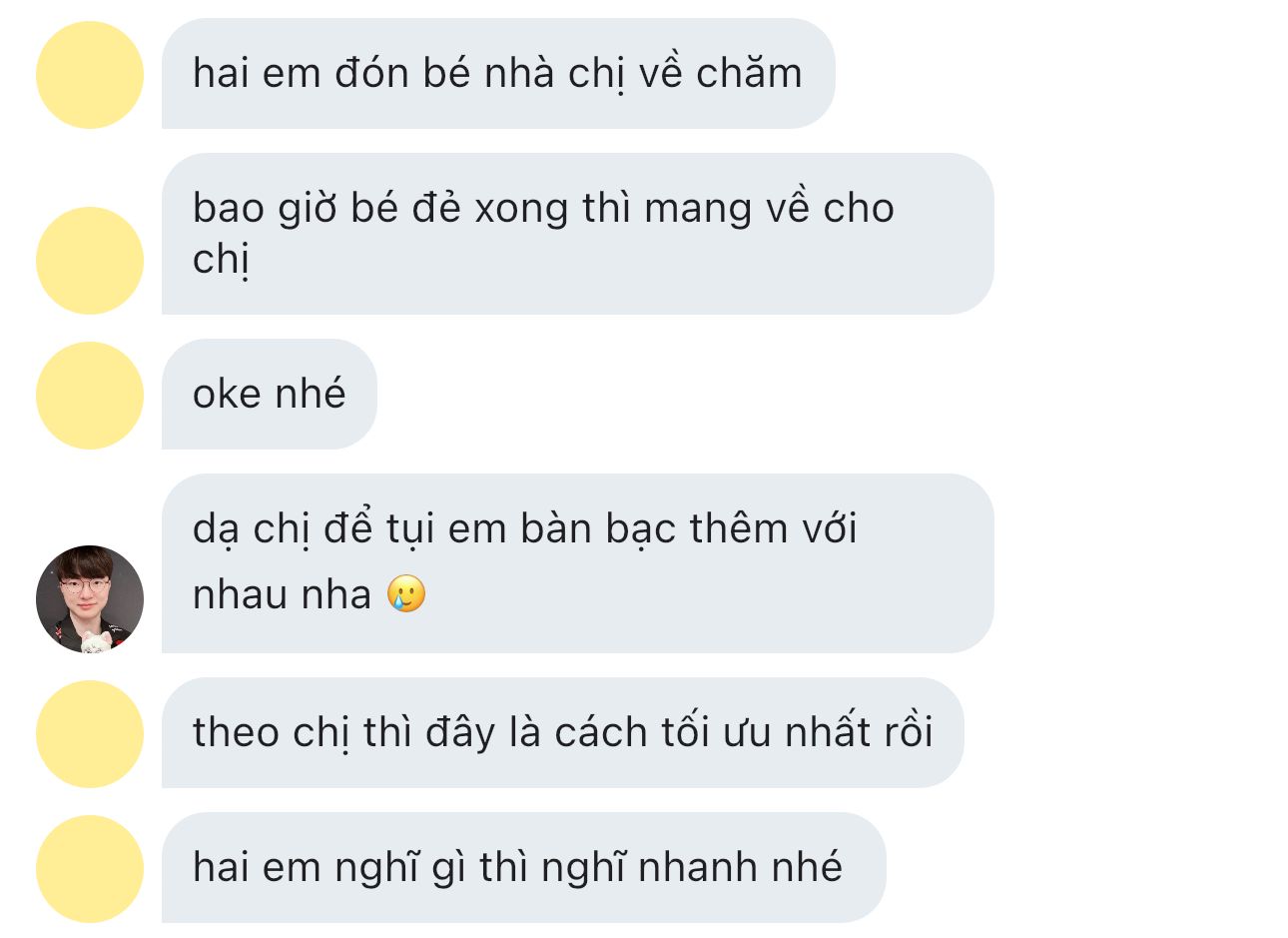Select message 'hai em nghĩ gì thì nghĩ nhanh nhé'
This screenshot has width=1288, height=938.
524,867
